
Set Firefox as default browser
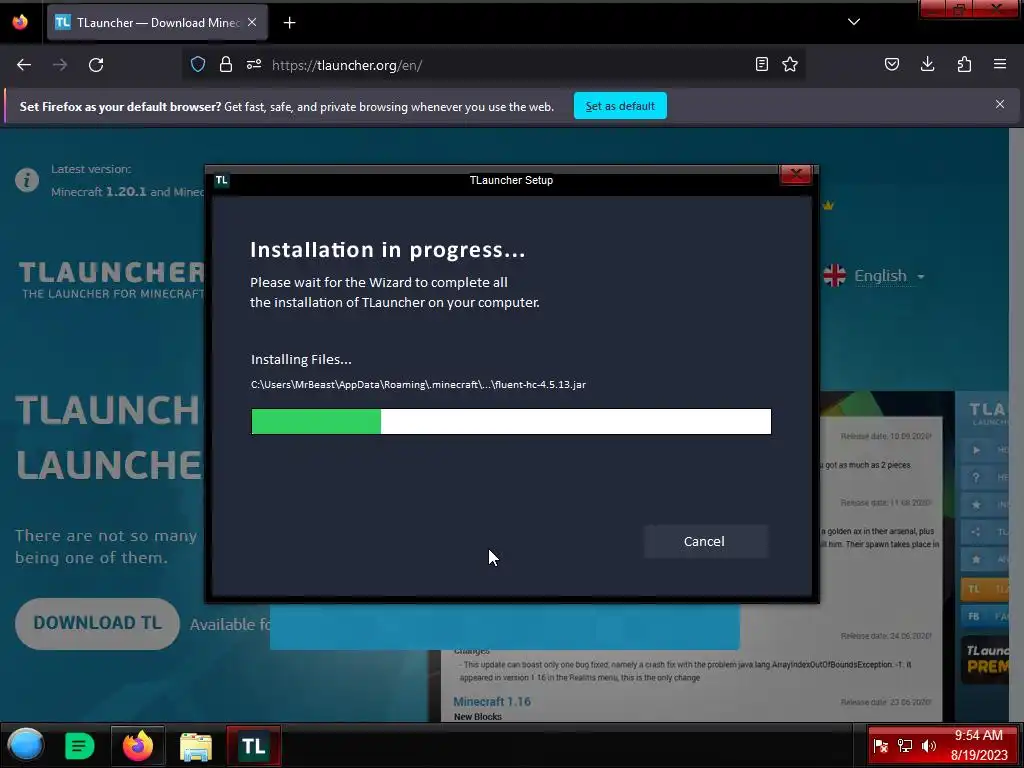[620, 106]
